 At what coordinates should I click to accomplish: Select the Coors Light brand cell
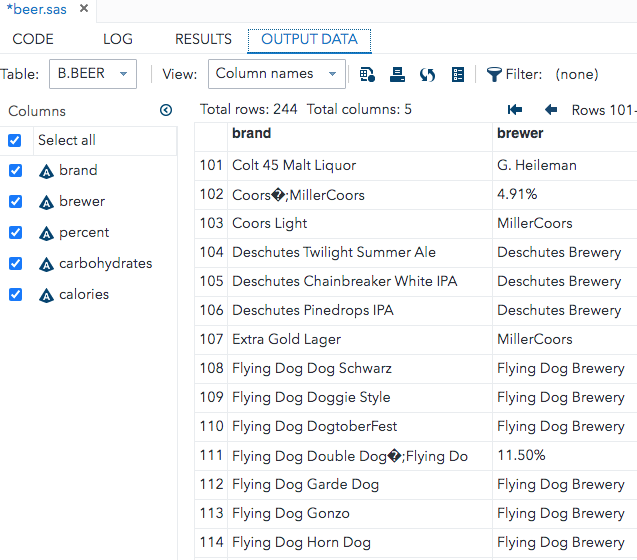tap(270, 223)
